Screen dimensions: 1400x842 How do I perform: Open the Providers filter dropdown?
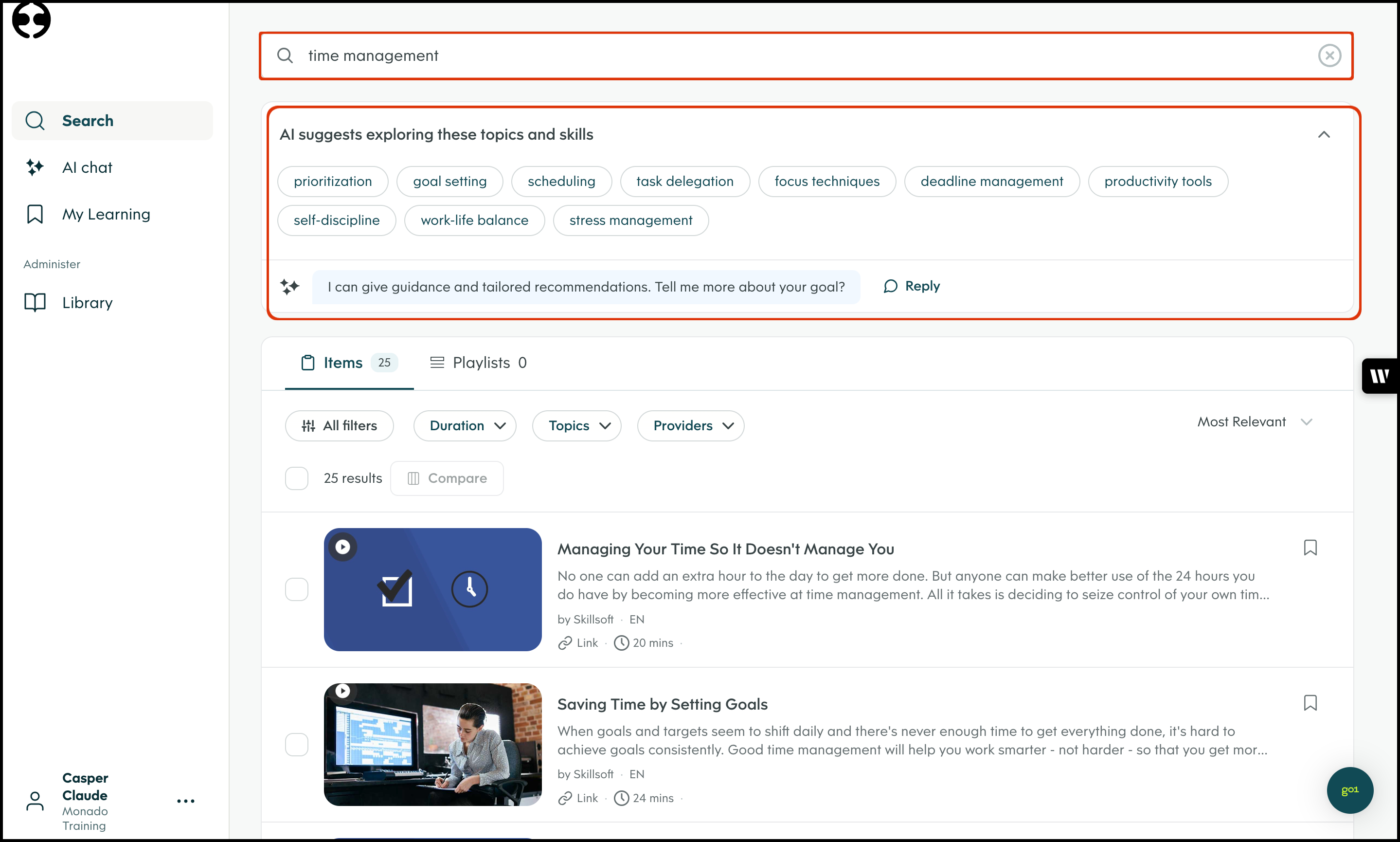(x=691, y=425)
